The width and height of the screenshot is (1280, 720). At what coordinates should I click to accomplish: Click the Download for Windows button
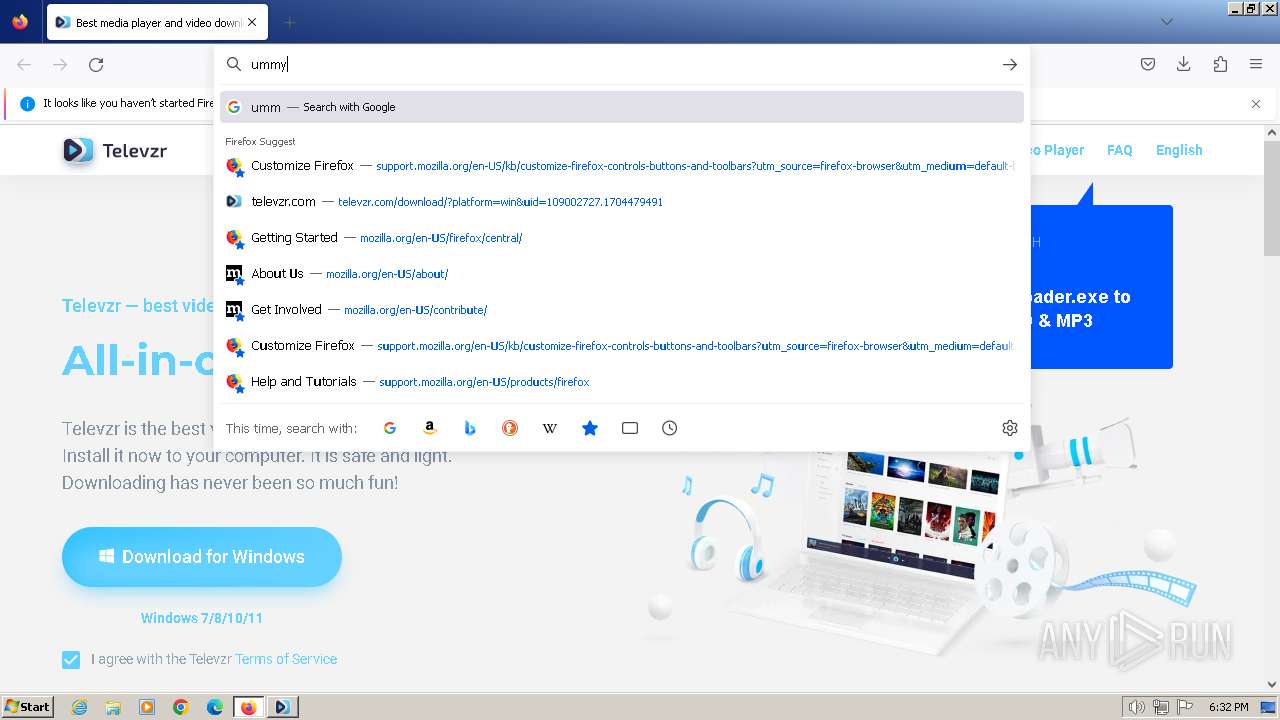pyautogui.click(x=202, y=557)
